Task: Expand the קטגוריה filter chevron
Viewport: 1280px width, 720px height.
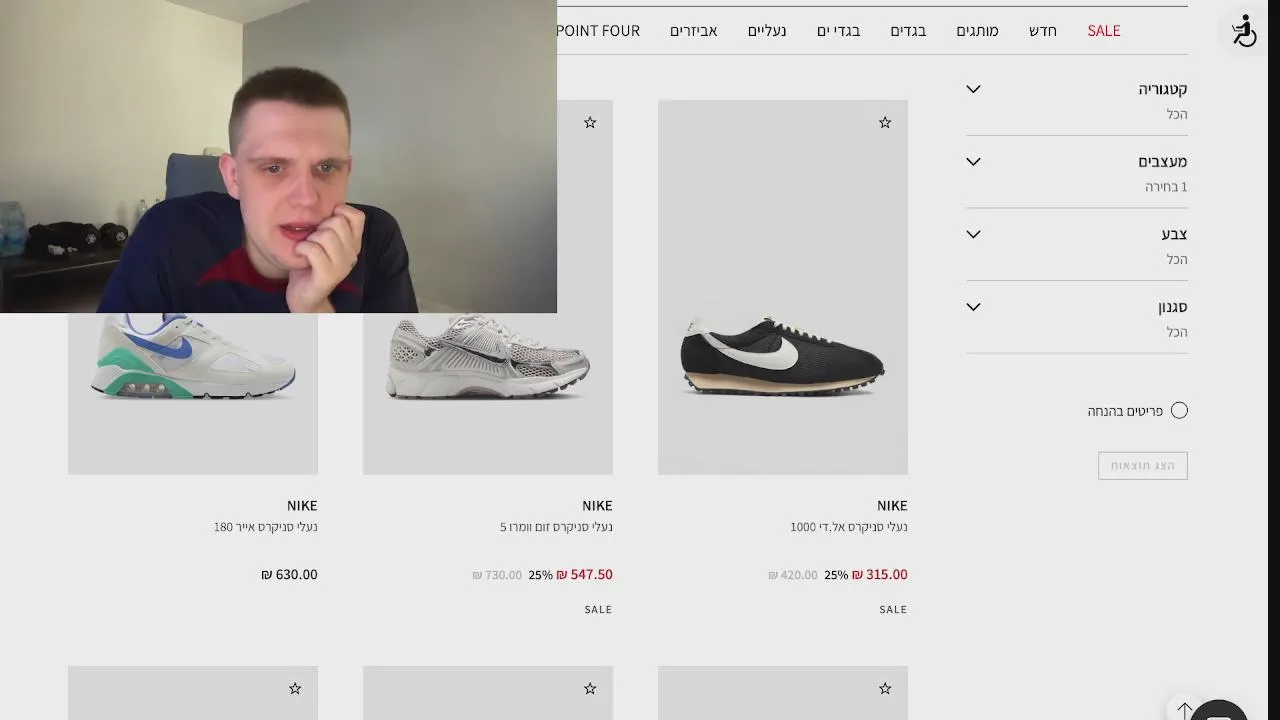Action: 973,89
